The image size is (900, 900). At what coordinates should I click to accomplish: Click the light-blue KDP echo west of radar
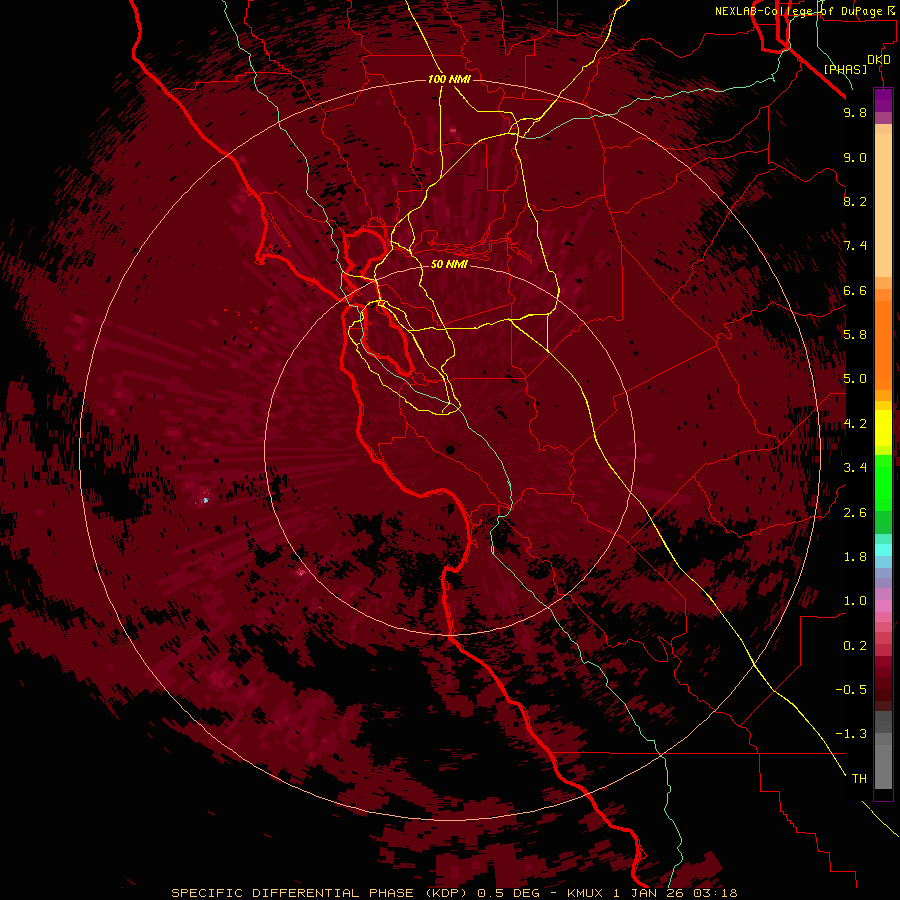(205, 501)
